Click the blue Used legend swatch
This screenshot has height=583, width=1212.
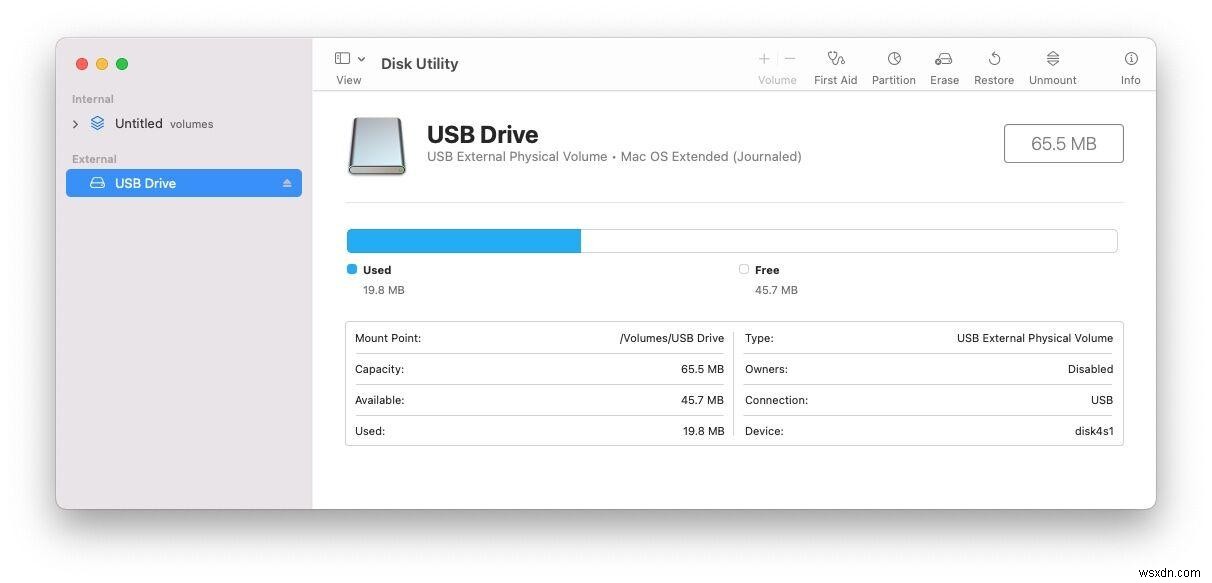pyautogui.click(x=352, y=269)
